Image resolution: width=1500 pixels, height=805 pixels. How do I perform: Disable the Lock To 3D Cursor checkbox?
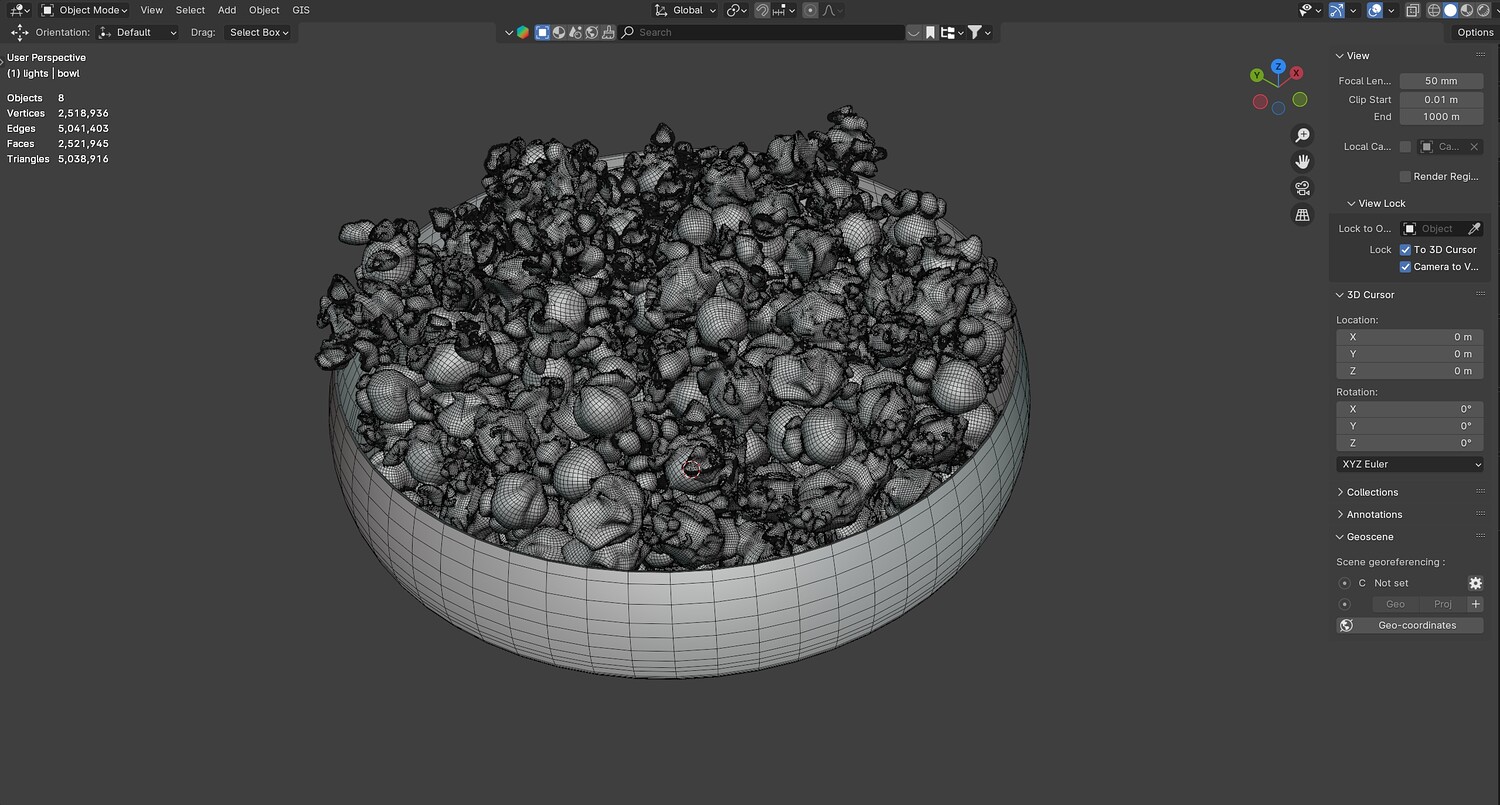[1405, 250]
